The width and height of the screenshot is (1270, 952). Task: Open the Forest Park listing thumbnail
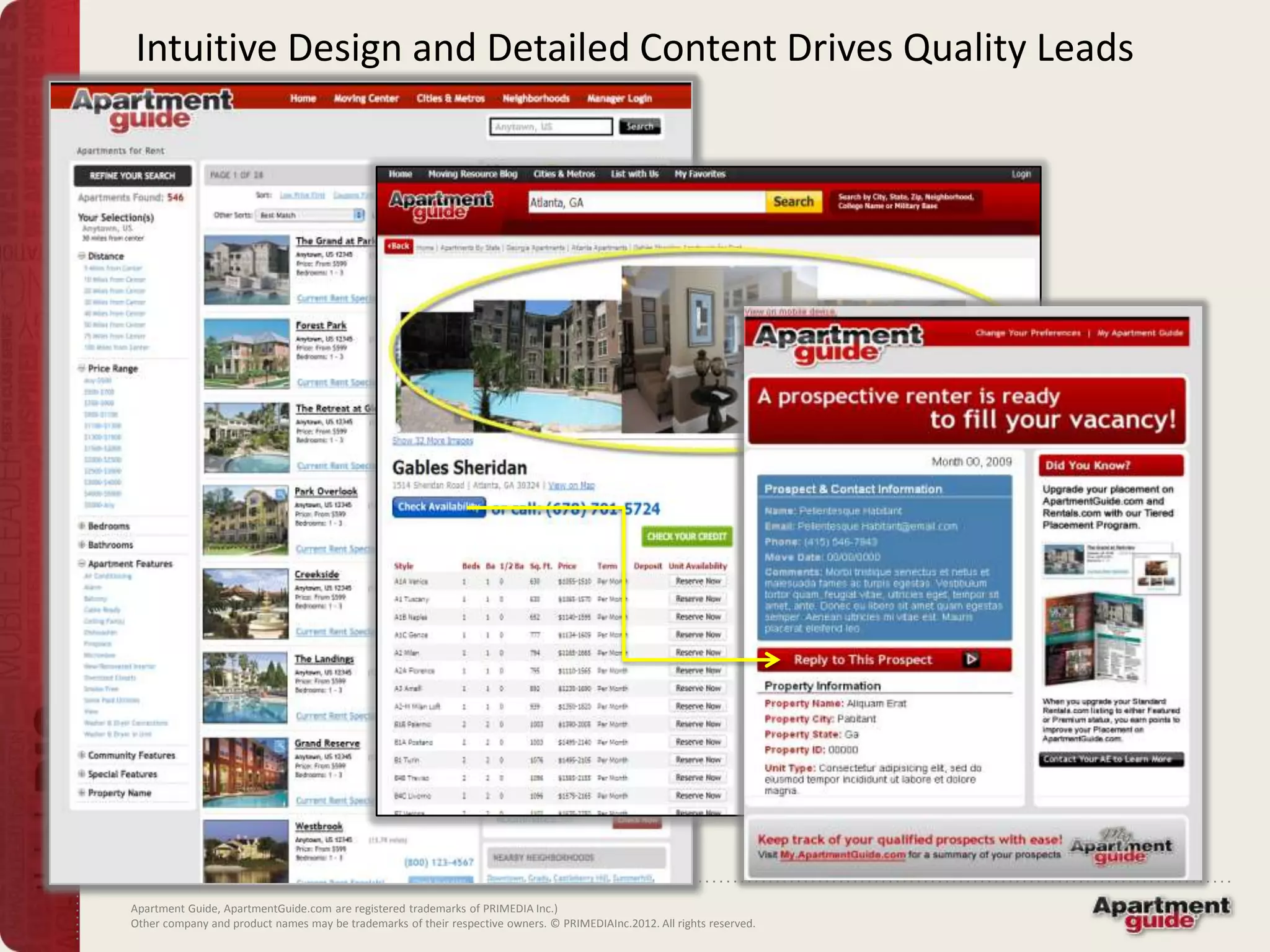click(247, 354)
